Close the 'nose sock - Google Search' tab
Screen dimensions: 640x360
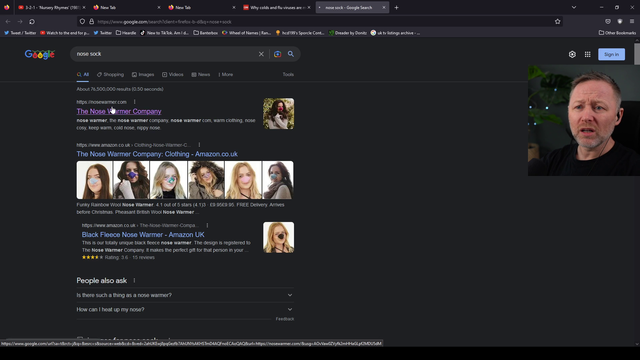click(384, 7)
